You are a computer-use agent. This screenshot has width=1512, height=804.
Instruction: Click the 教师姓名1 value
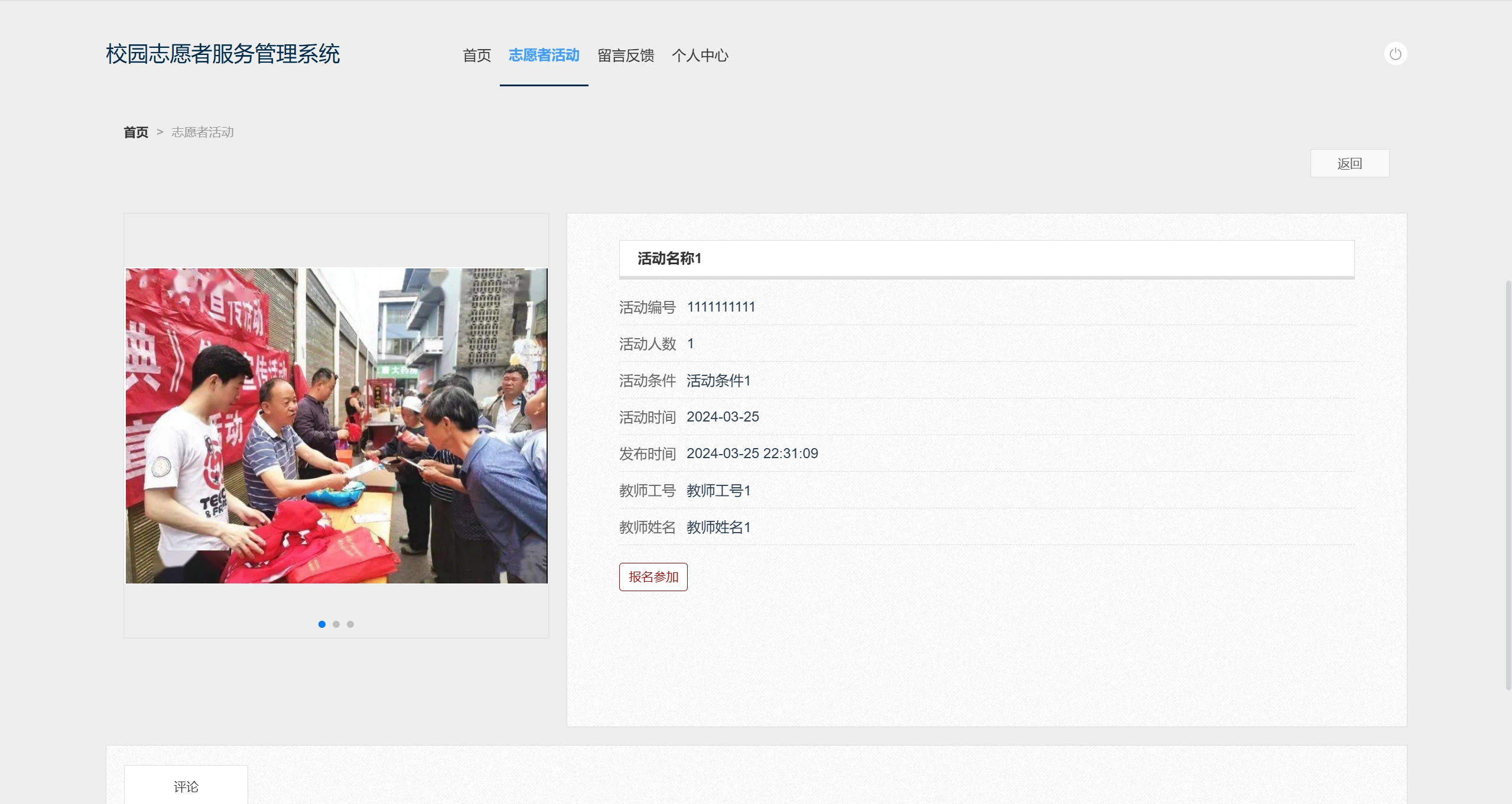[x=718, y=527]
